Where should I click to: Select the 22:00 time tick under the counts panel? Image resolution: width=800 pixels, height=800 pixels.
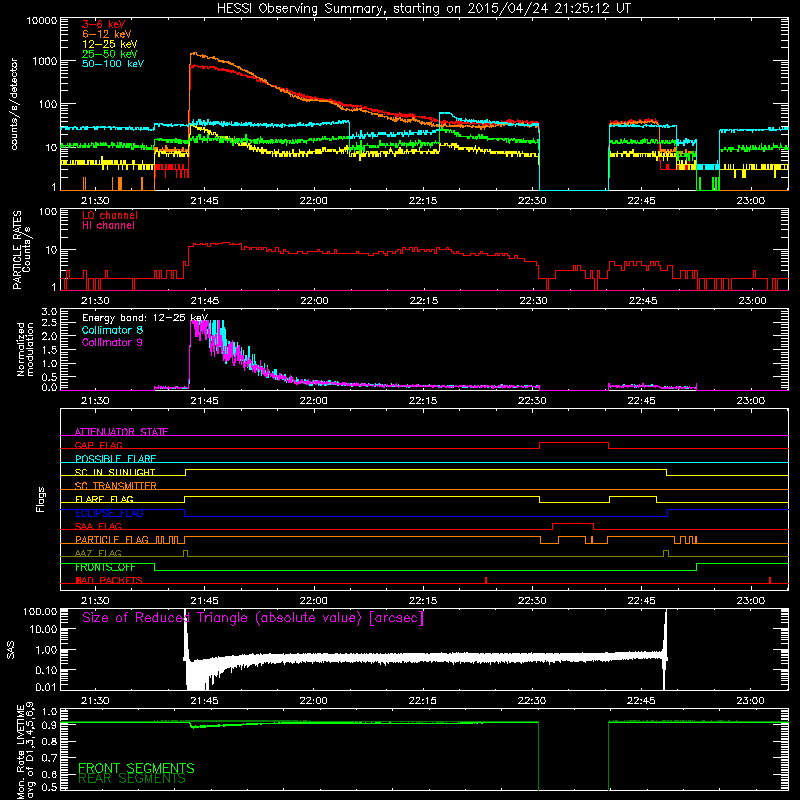(313, 201)
